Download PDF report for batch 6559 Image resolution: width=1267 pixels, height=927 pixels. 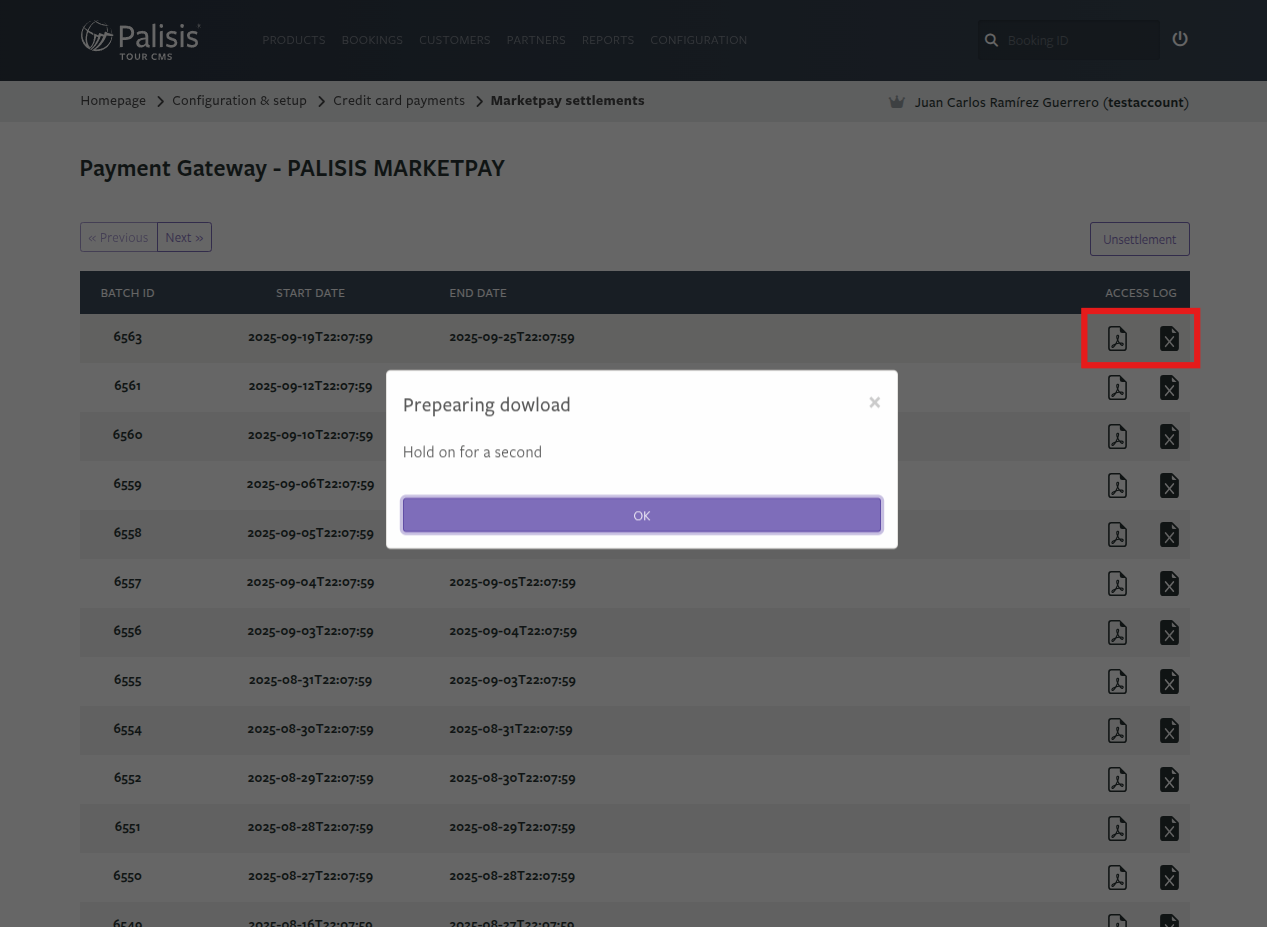(x=1117, y=486)
